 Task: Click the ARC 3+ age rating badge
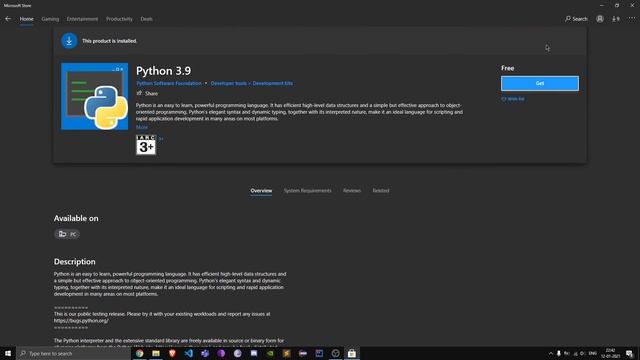click(x=146, y=145)
